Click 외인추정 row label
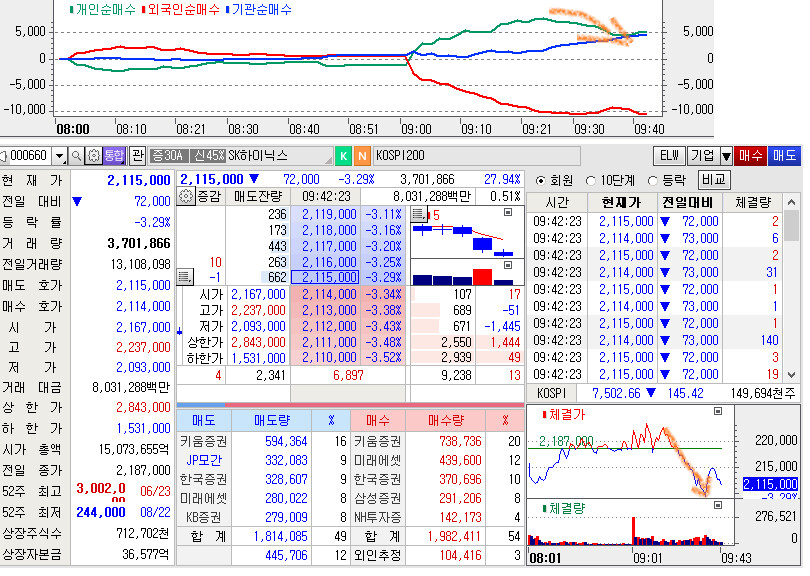Image resolution: width=810 pixels, height=576 pixels. click(378, 555)
